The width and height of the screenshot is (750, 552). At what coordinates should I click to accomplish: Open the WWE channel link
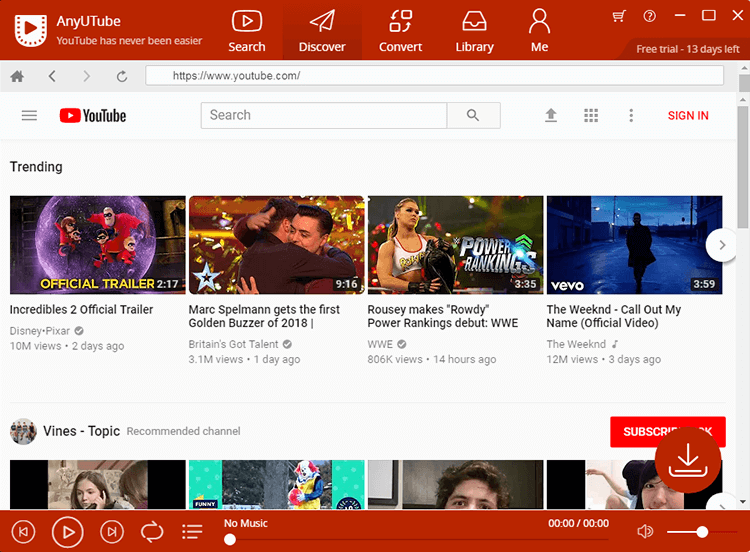click(380, 344)
